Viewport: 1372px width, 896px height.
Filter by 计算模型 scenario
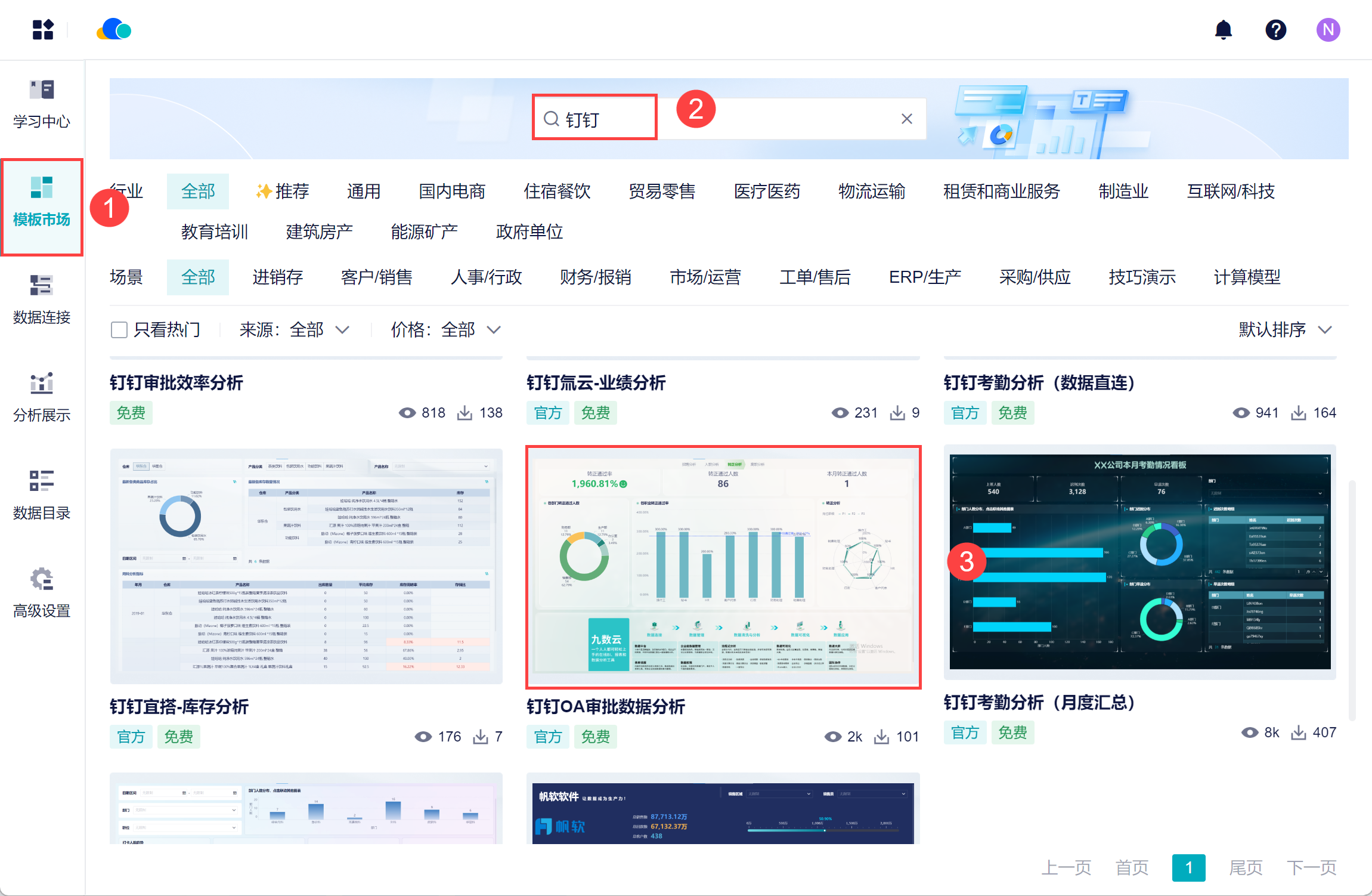[x=1247, y=277]
